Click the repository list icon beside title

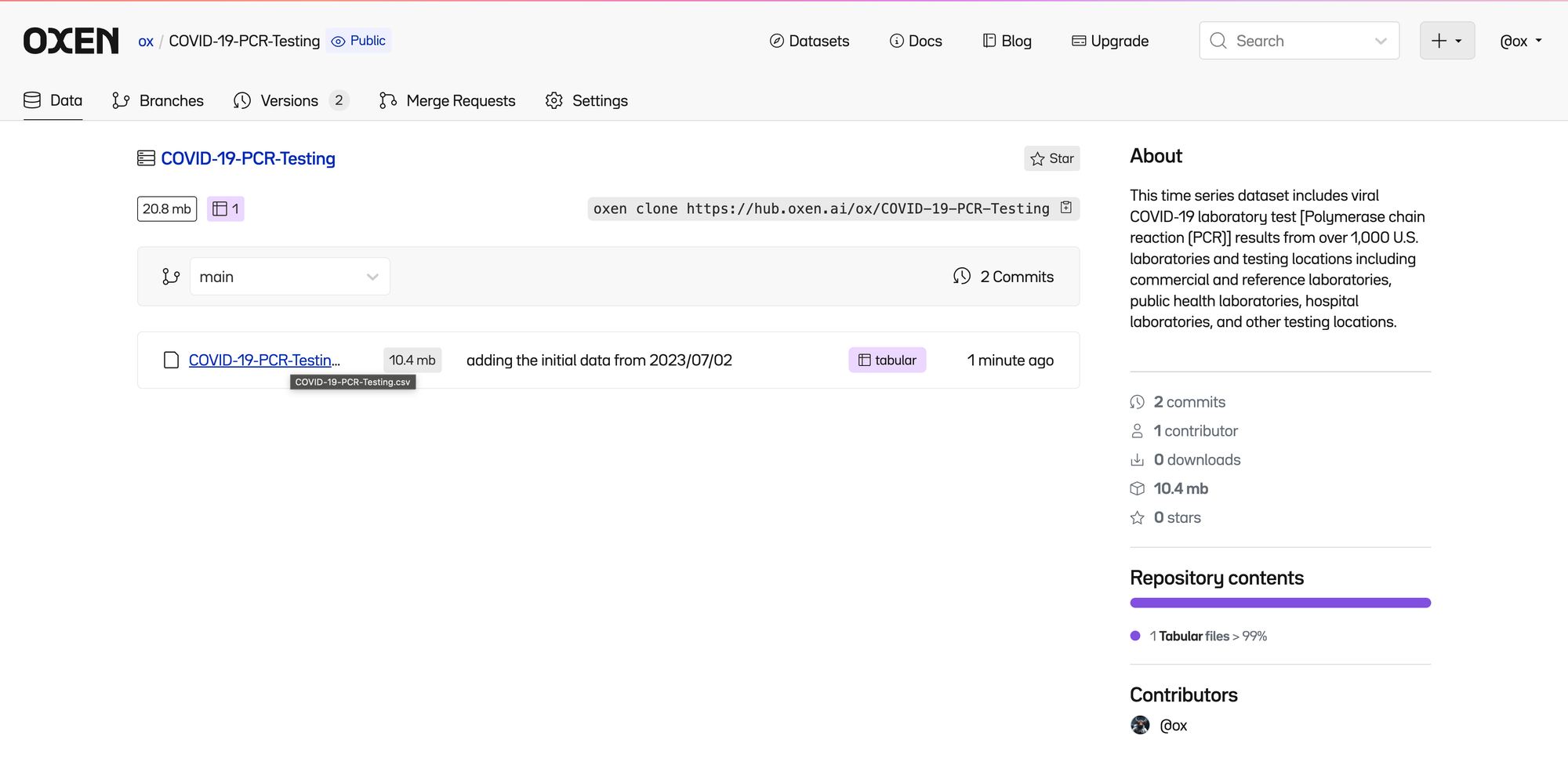[x=146, y=158]
